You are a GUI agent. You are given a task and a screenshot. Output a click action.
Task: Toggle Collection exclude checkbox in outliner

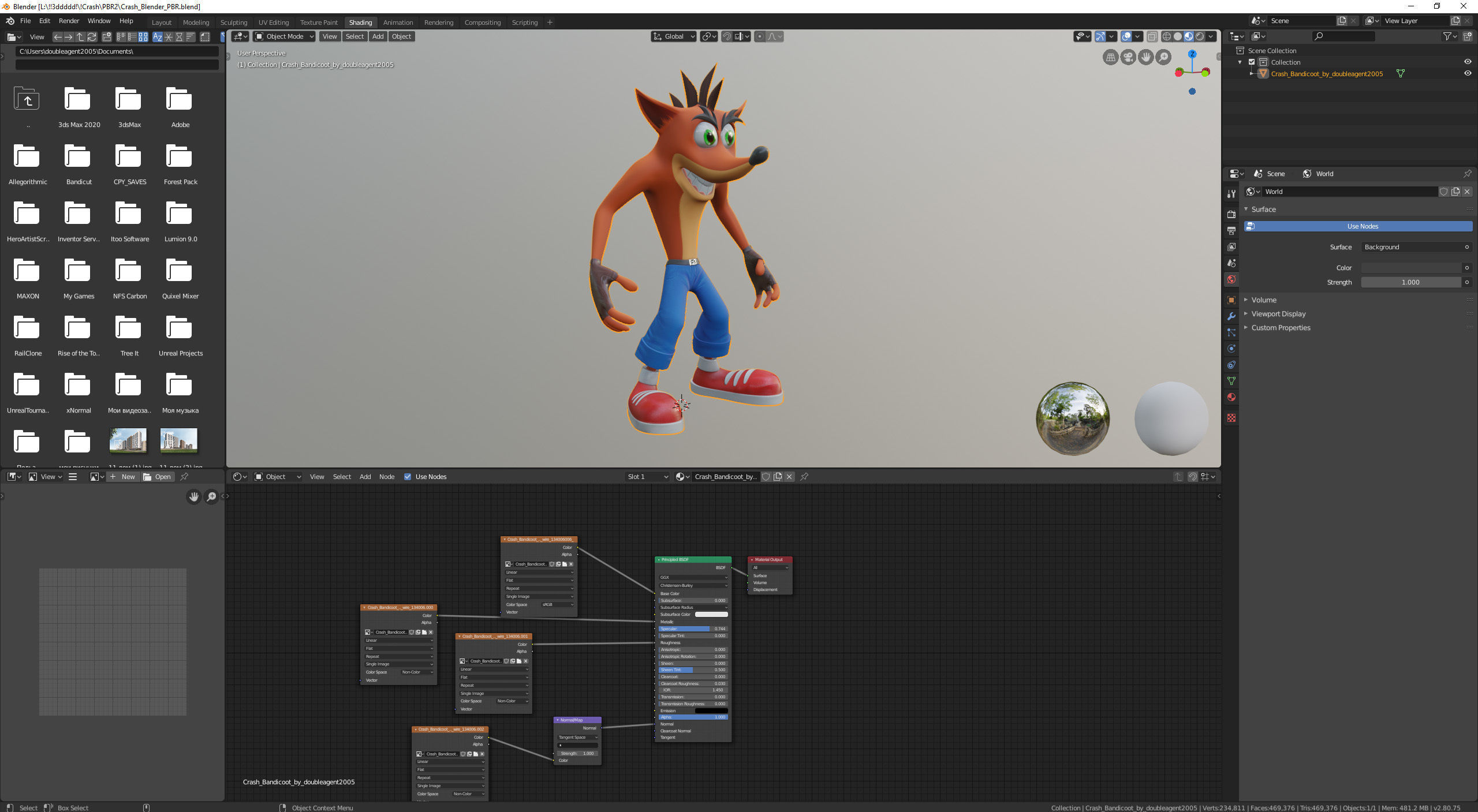1252,62
